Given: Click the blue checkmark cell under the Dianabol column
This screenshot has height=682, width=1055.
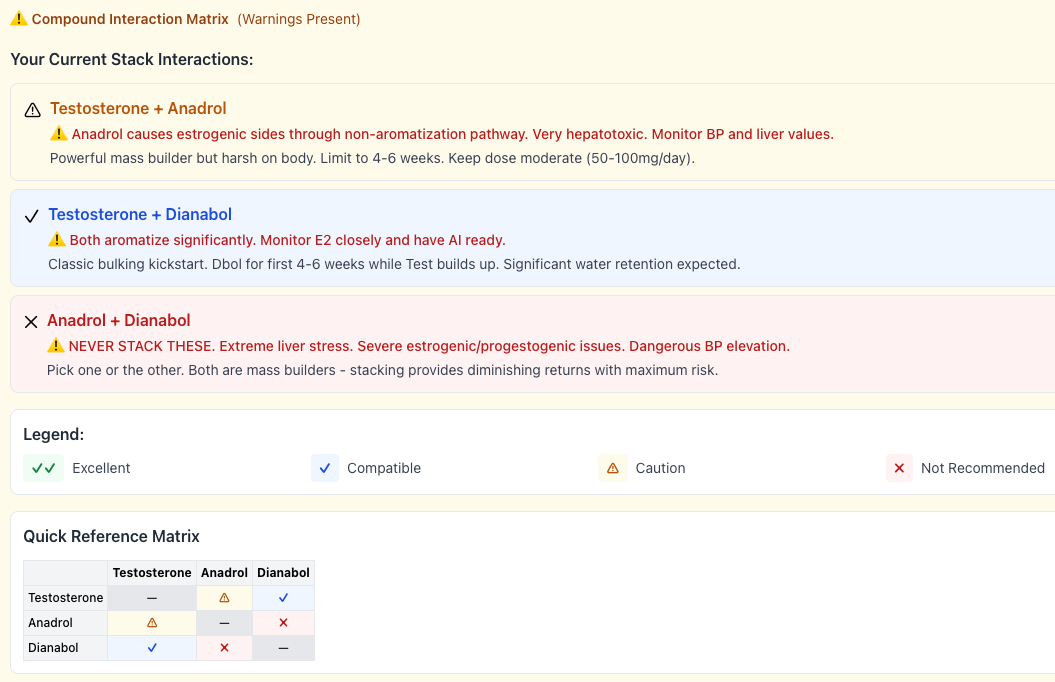Looking at the screenshot, I should coord(283,597).
